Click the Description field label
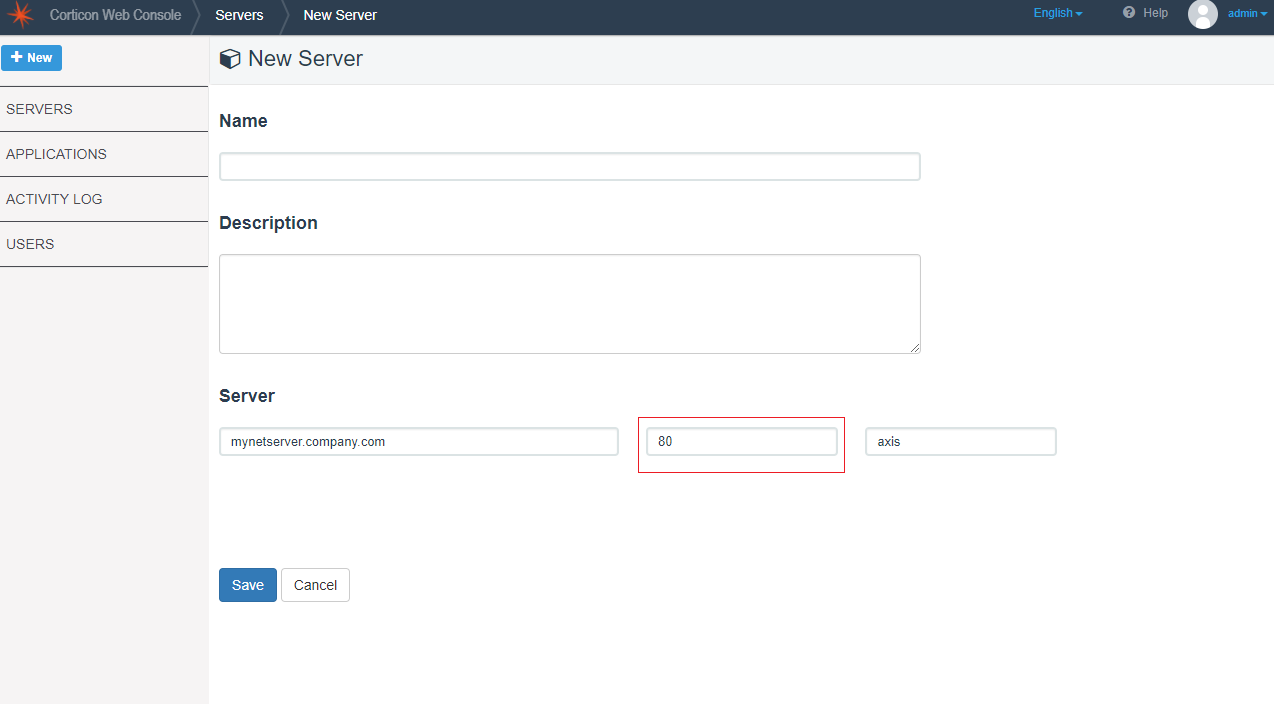This screenshot has height=704, width=1274. click(x=268, y=223)
